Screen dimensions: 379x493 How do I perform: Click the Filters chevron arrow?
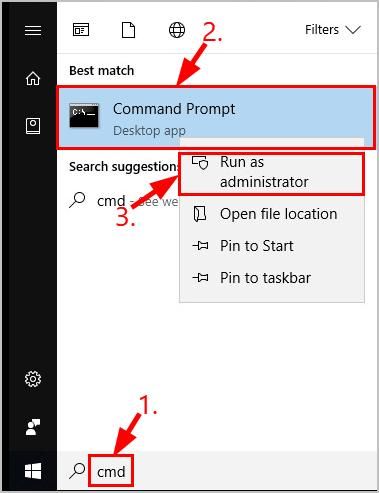click(x=353, y=30)
